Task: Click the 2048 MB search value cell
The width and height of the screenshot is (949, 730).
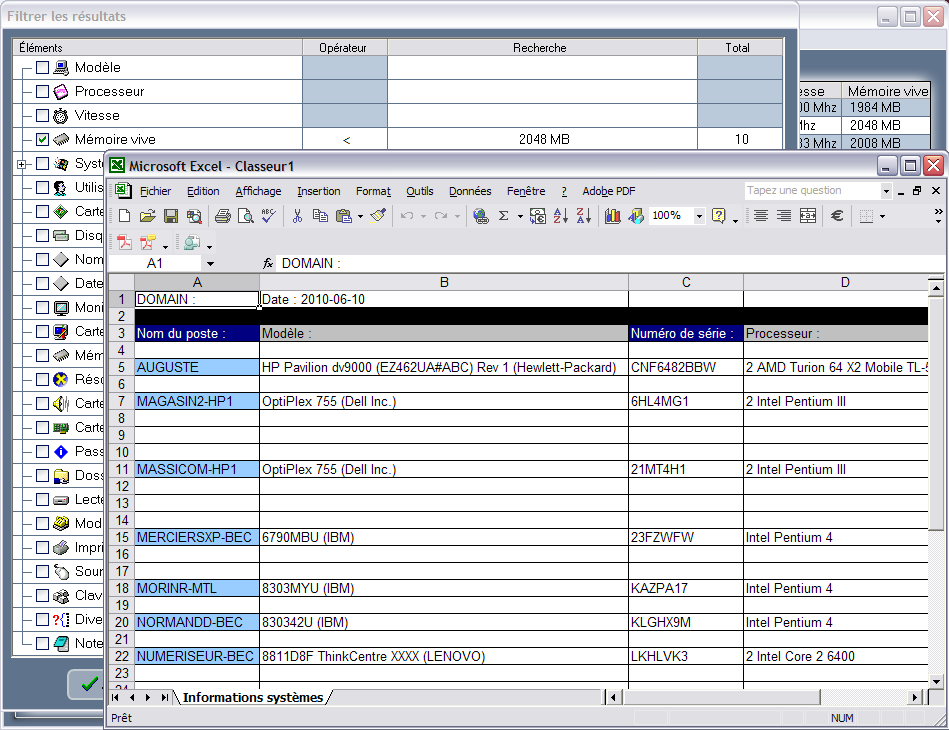Action: click(543, 139)
